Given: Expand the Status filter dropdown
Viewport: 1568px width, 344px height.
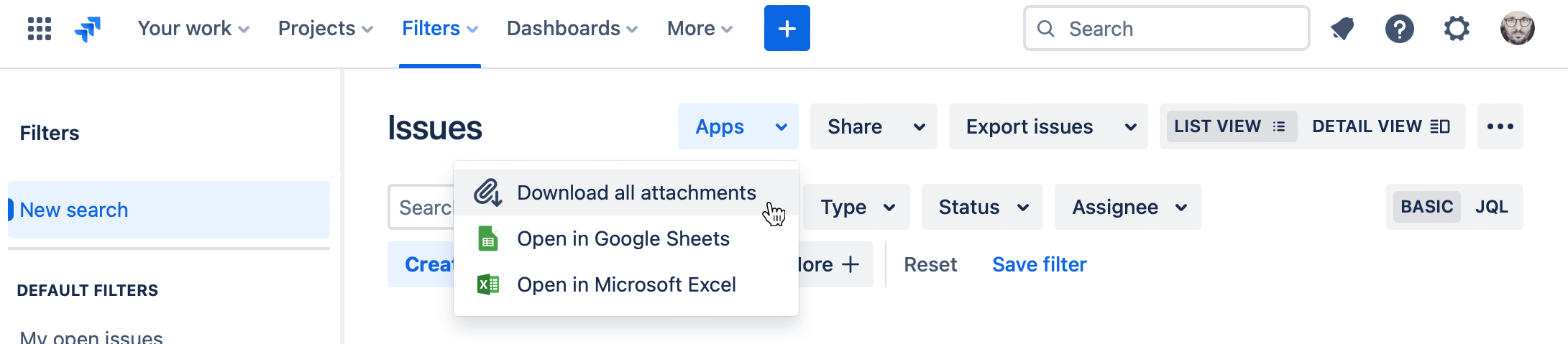Looking at the screenshot, I should [x=982, y=207].
